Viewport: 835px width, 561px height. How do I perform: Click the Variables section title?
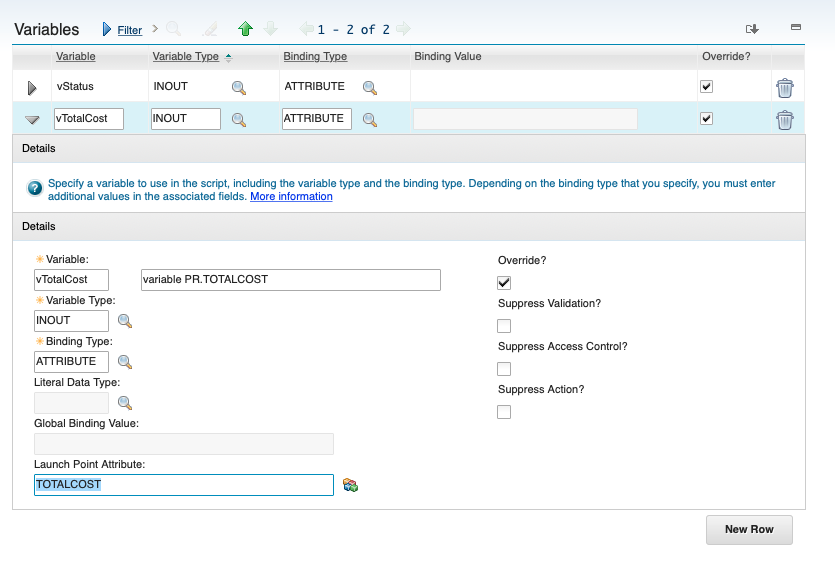(46, 29)
